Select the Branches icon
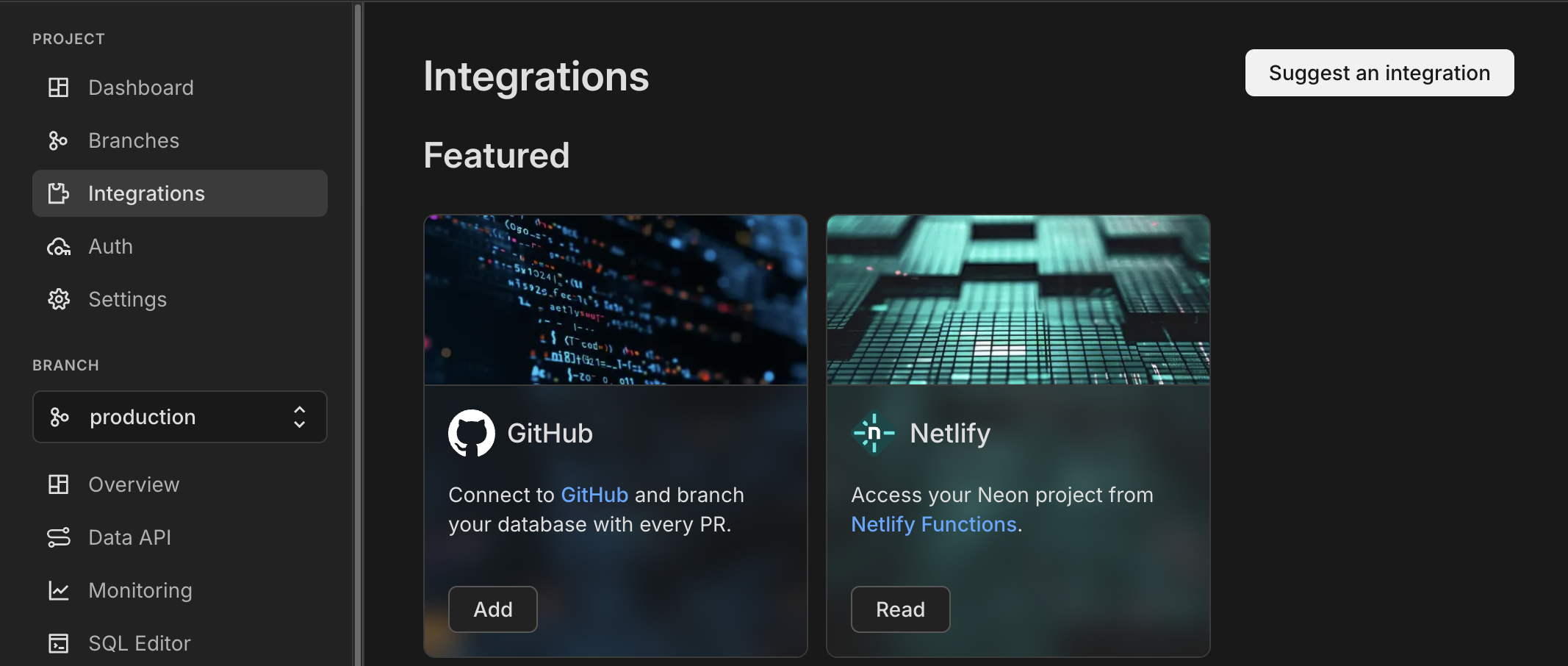The image size is (1568, 666). [x=58, y=140]
